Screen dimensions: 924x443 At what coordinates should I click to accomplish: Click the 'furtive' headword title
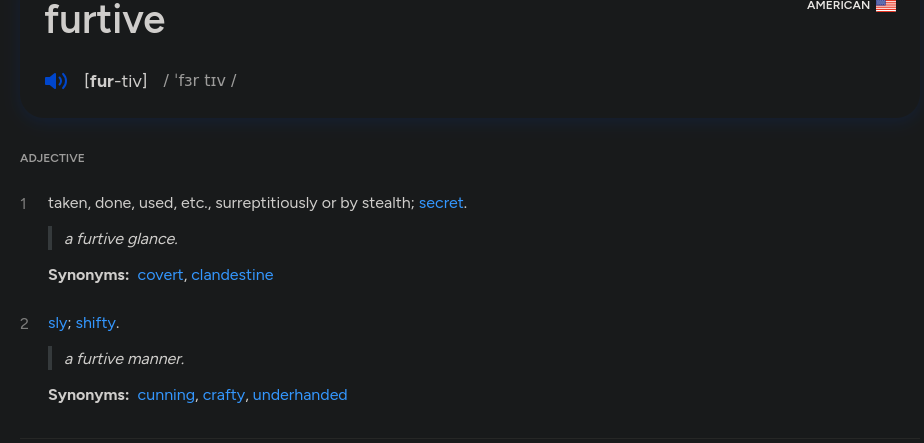105,19
